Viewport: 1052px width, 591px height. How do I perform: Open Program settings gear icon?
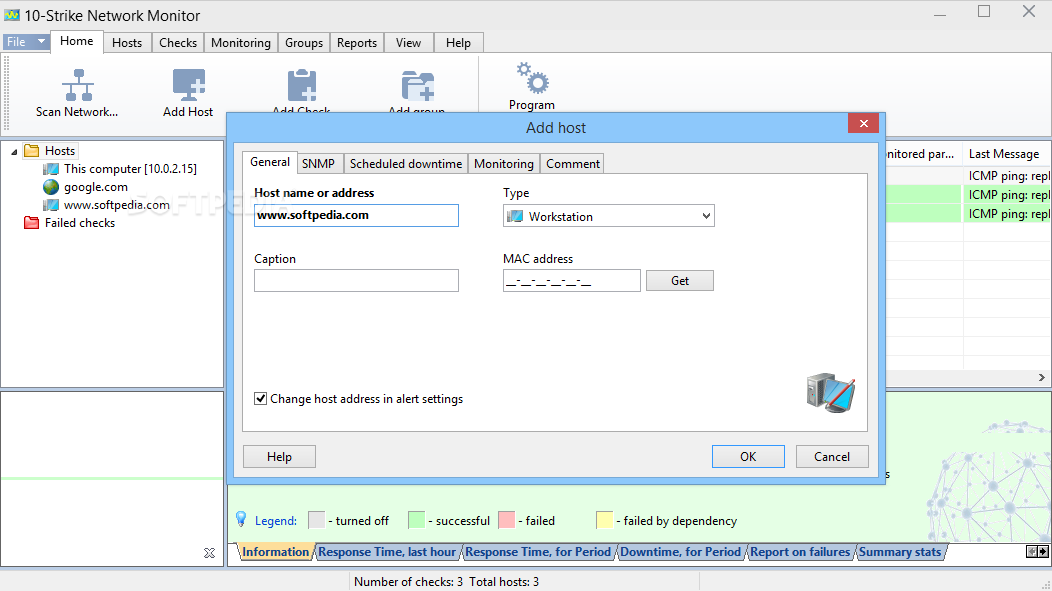coord(532,78)
